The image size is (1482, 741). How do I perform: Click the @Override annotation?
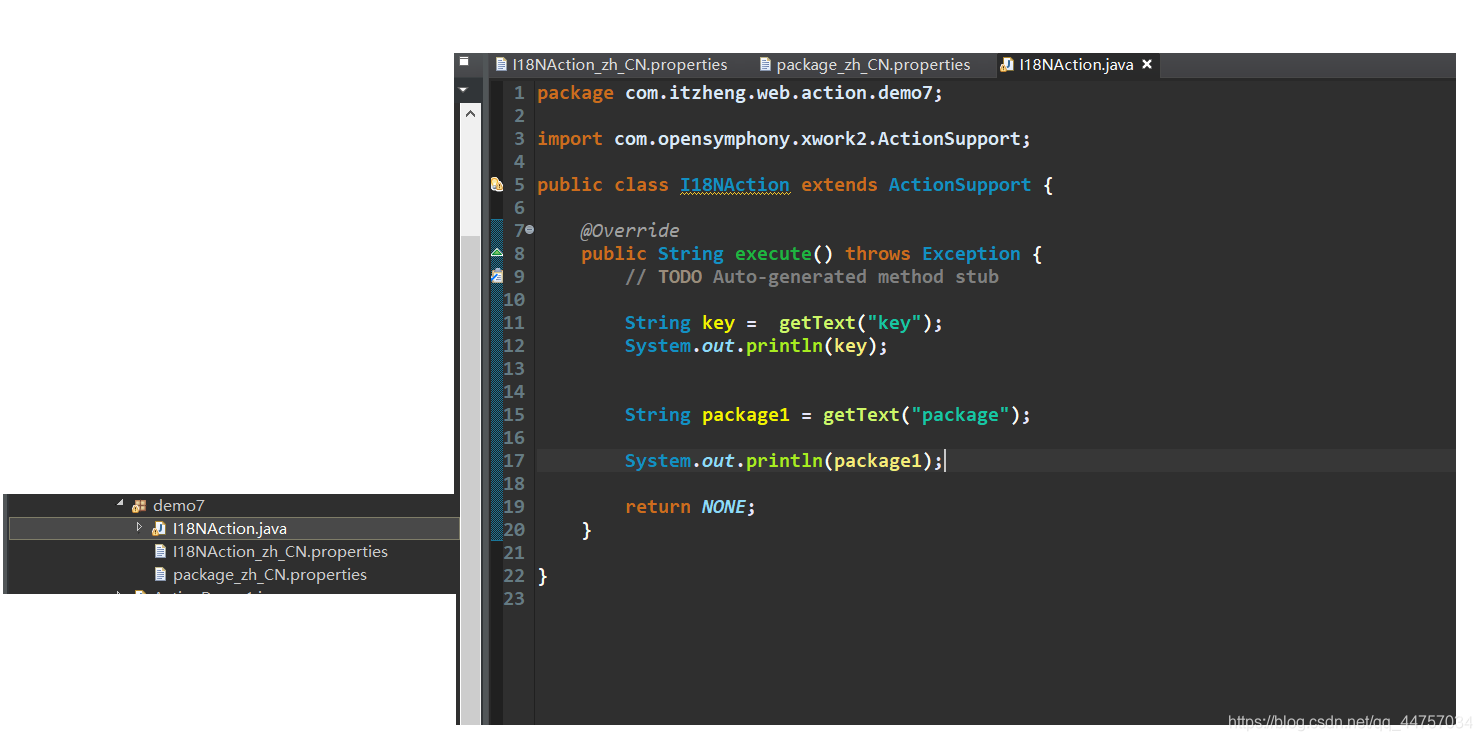[x=630, y=231]
